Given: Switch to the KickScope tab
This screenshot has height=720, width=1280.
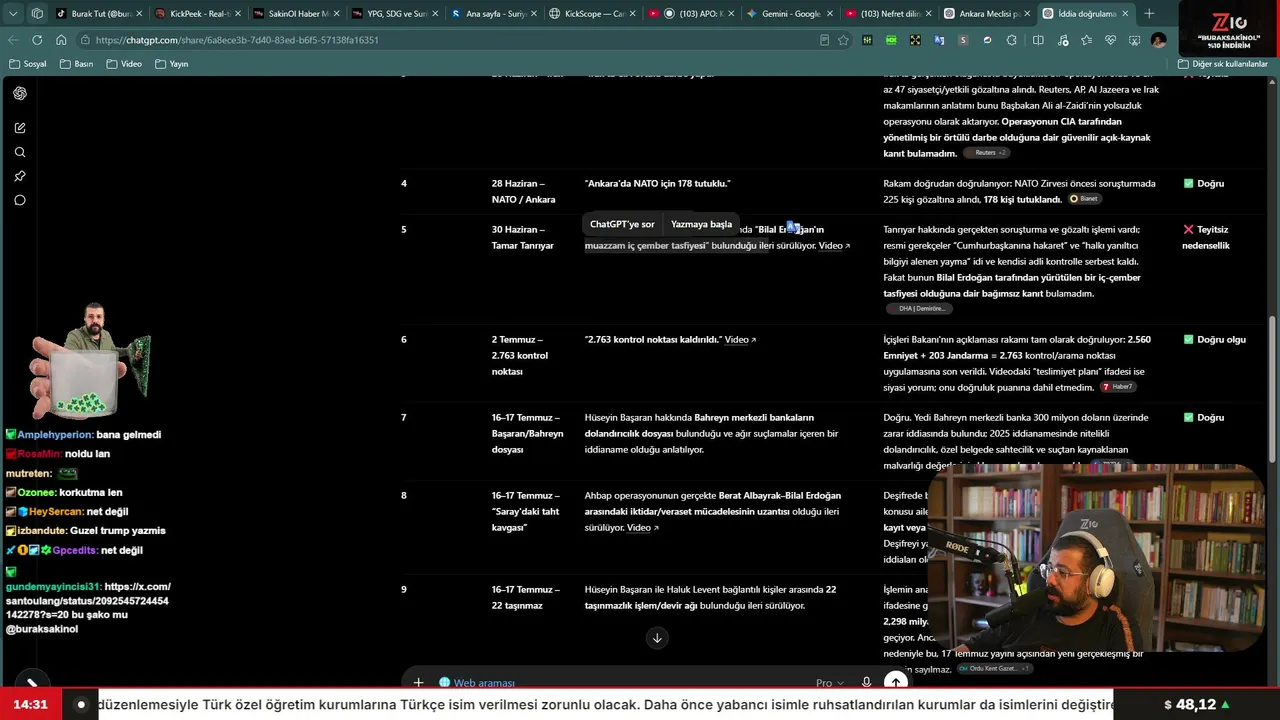Looking at the screenshot, I should coord(592,14).
